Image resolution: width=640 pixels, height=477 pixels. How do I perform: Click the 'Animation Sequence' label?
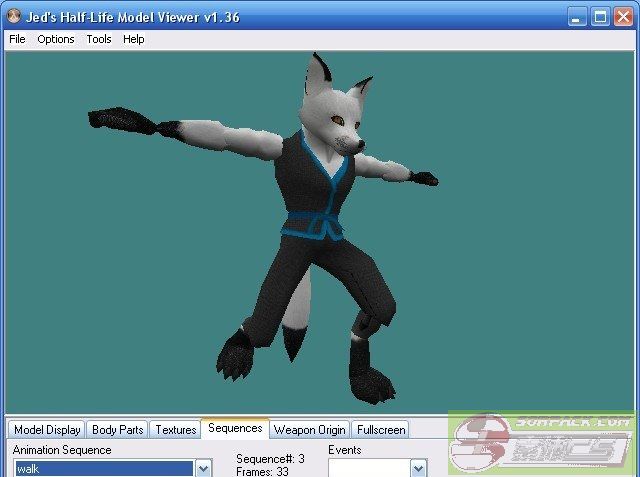[x=62, y=450]
